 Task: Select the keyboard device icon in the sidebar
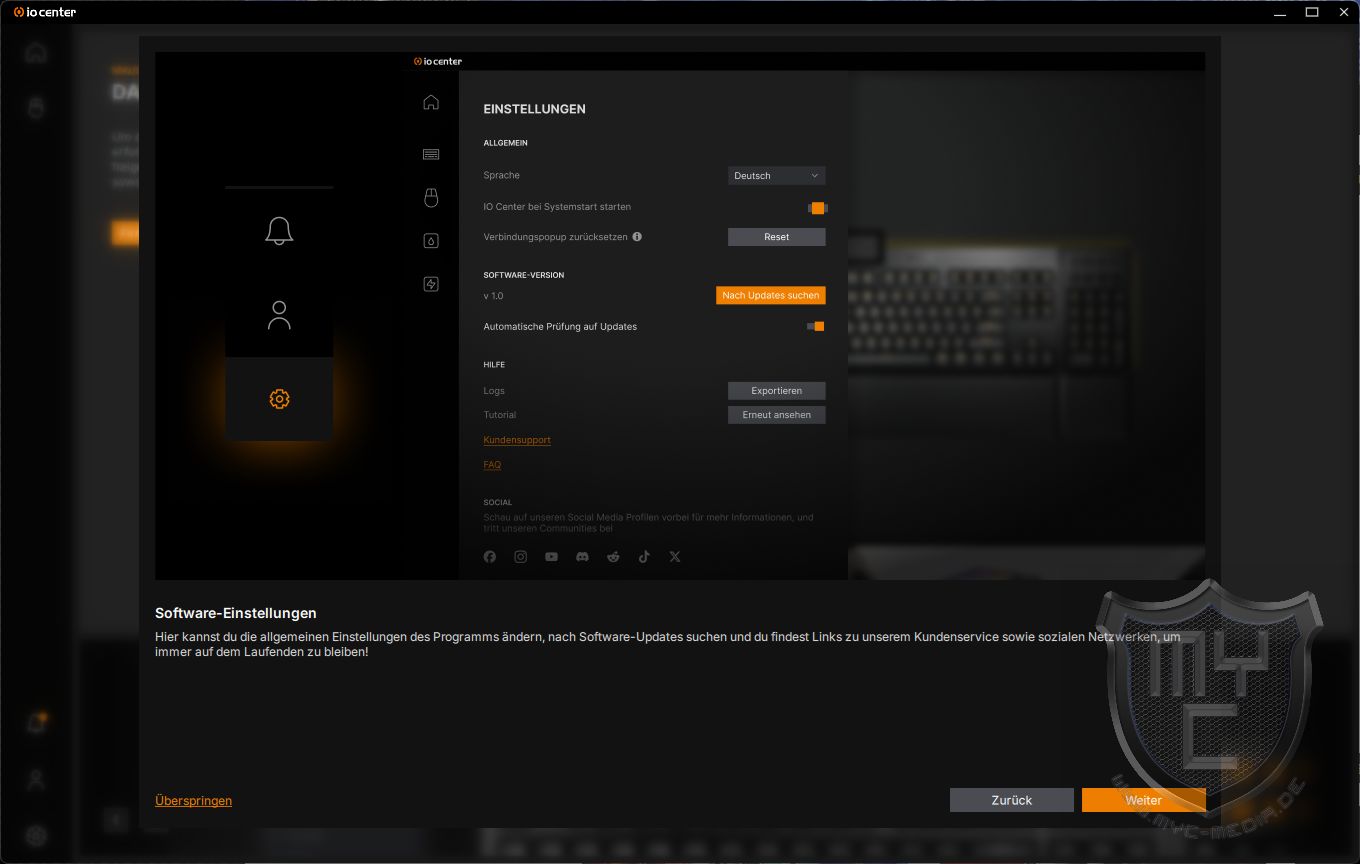coord(431,154)
